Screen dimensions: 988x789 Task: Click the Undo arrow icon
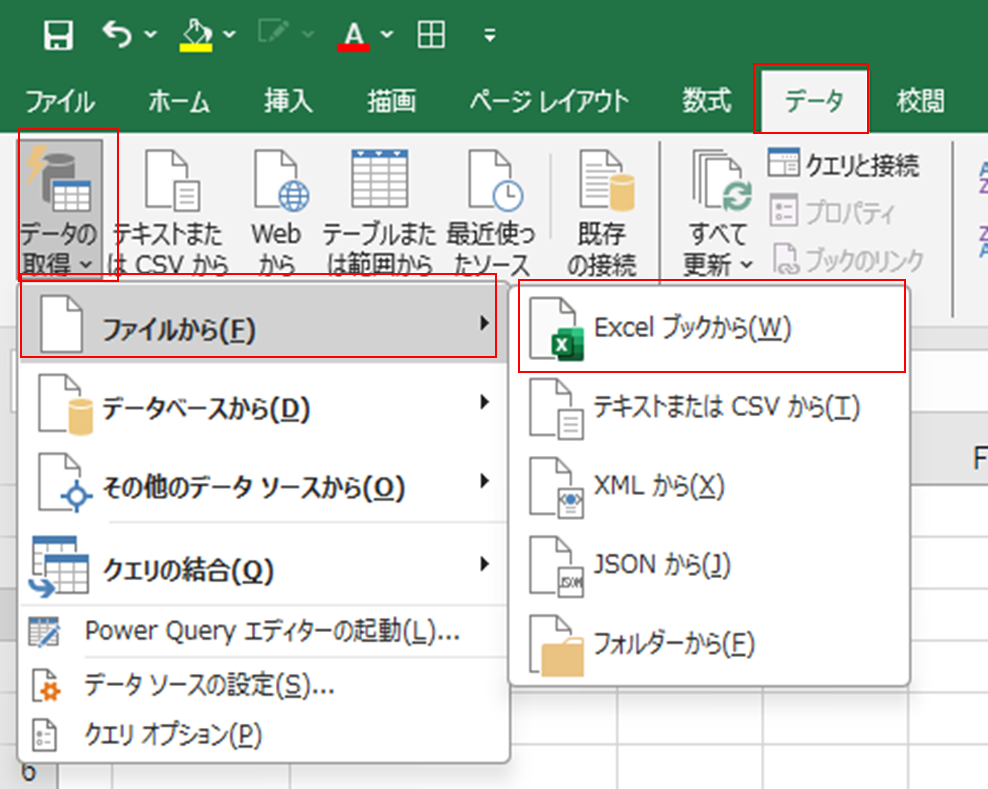pos(117,34)
